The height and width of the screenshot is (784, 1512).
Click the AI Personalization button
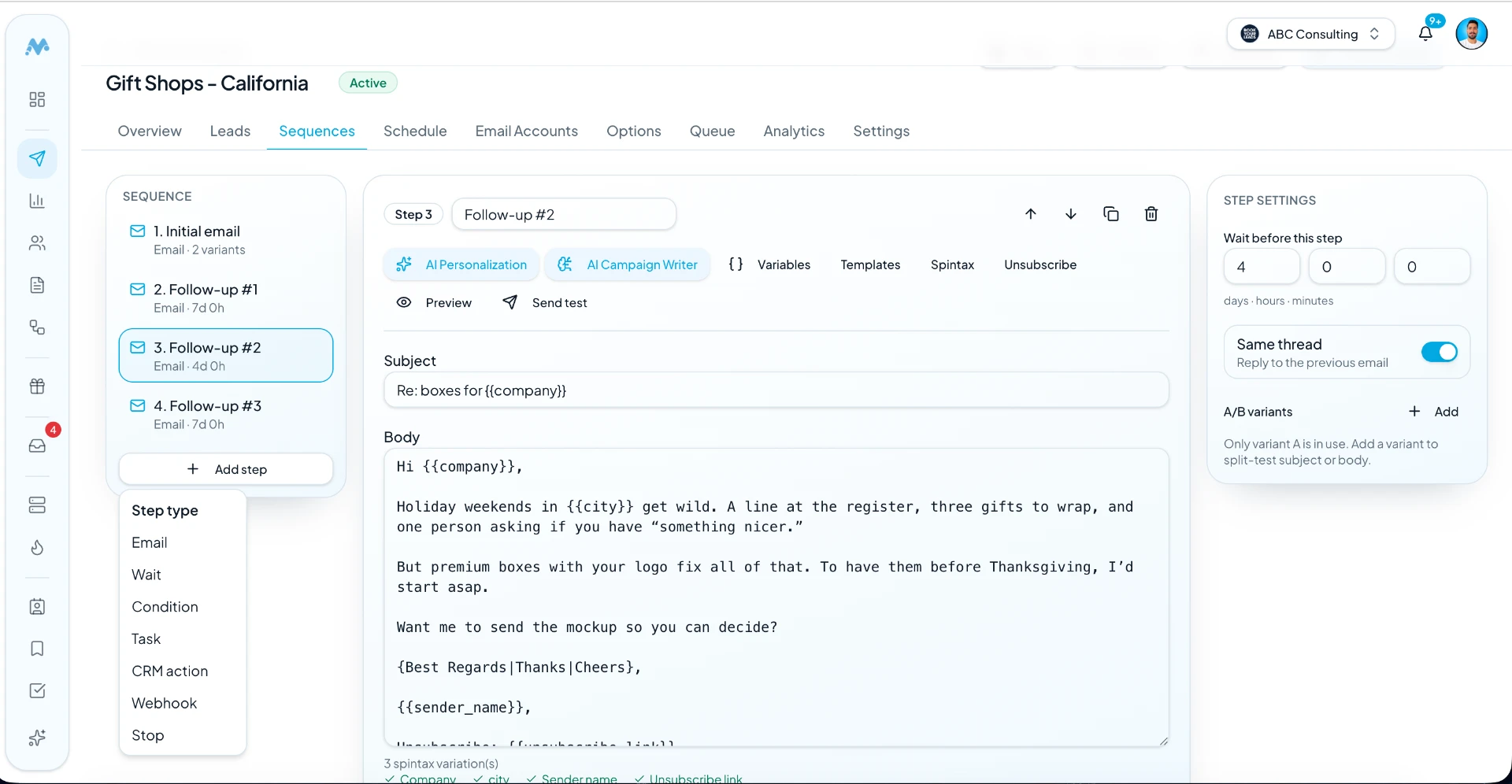(x=461, y=264)
